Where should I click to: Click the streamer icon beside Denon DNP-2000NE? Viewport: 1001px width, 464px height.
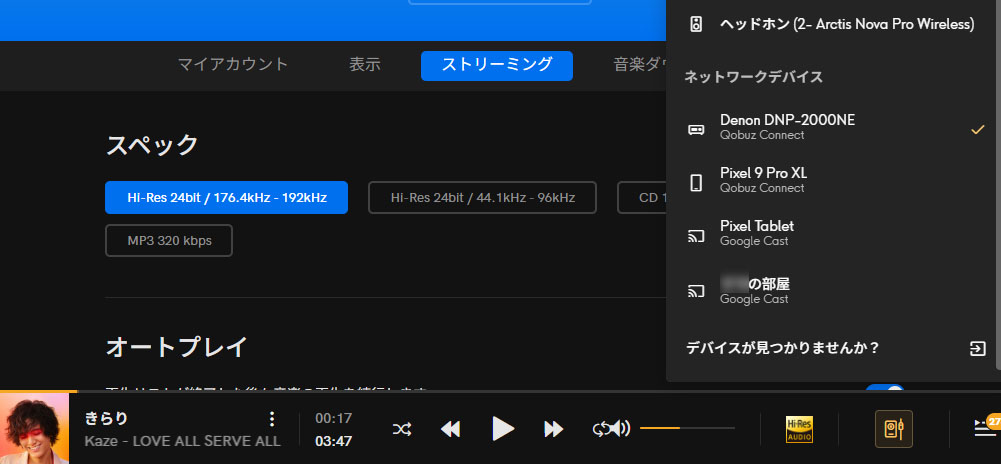click(x=696, y=130)
